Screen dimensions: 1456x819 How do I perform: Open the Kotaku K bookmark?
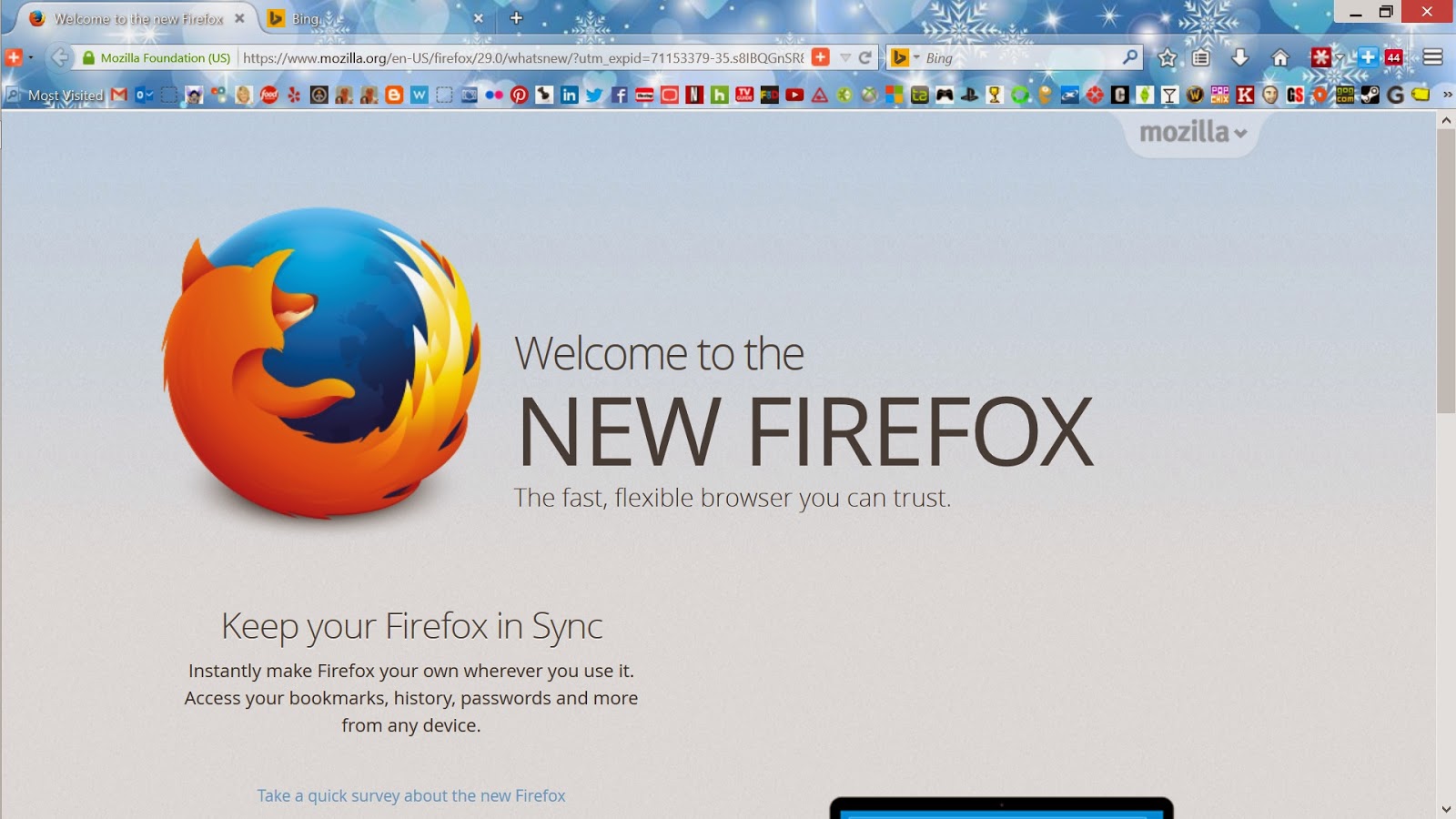point(1245,95)
